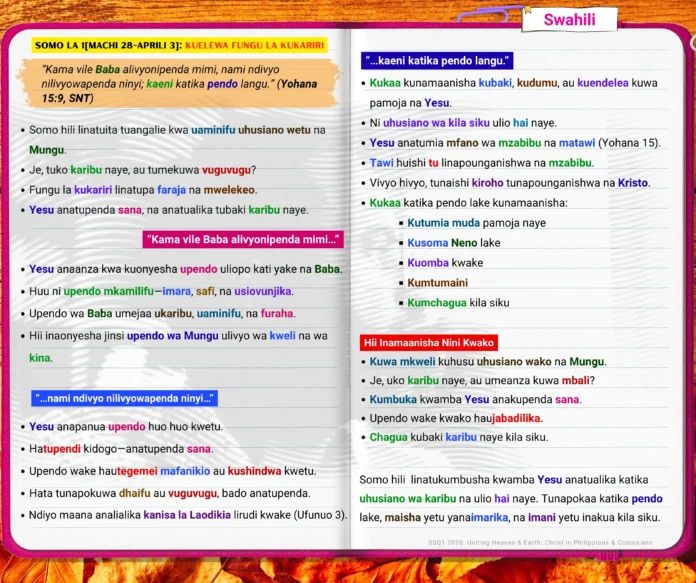The height and width of the screenshot is (583, 696).
Task: Click "Je, uko karibu naye, au umeanza kuwa mbali?"
Action: 482,381
